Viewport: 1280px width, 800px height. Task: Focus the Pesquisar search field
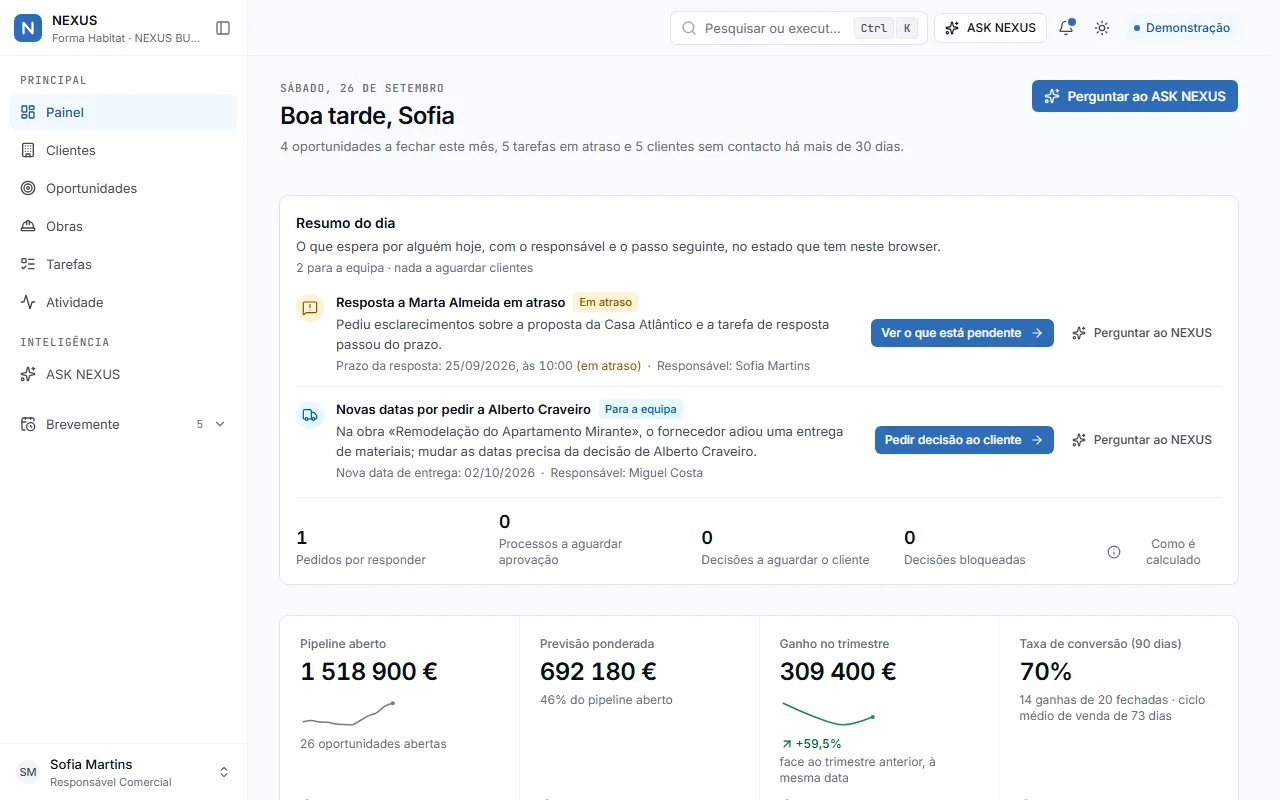coord(798,28)
